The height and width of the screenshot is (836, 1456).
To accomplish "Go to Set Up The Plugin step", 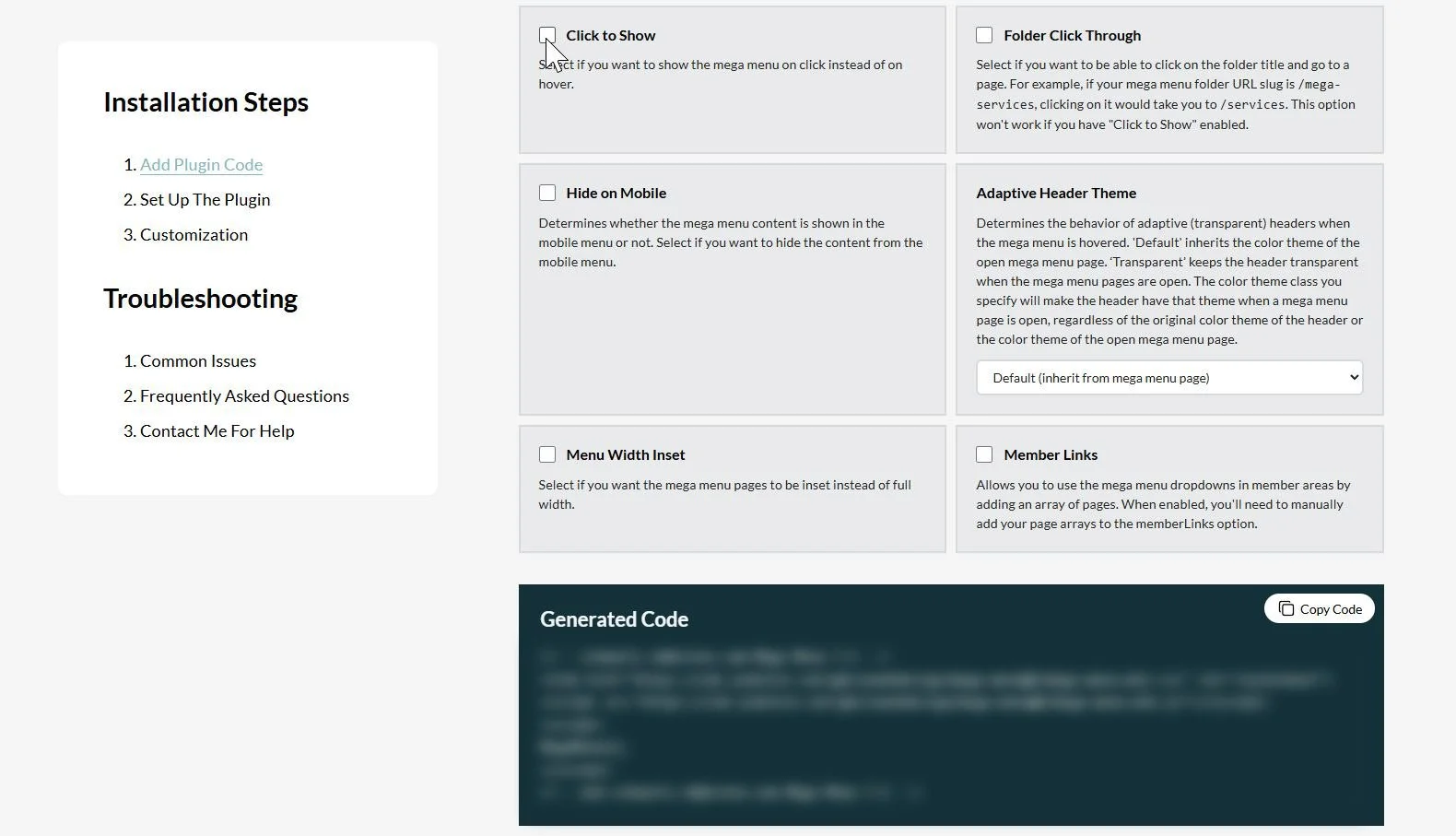I will (x=205, y=200).
